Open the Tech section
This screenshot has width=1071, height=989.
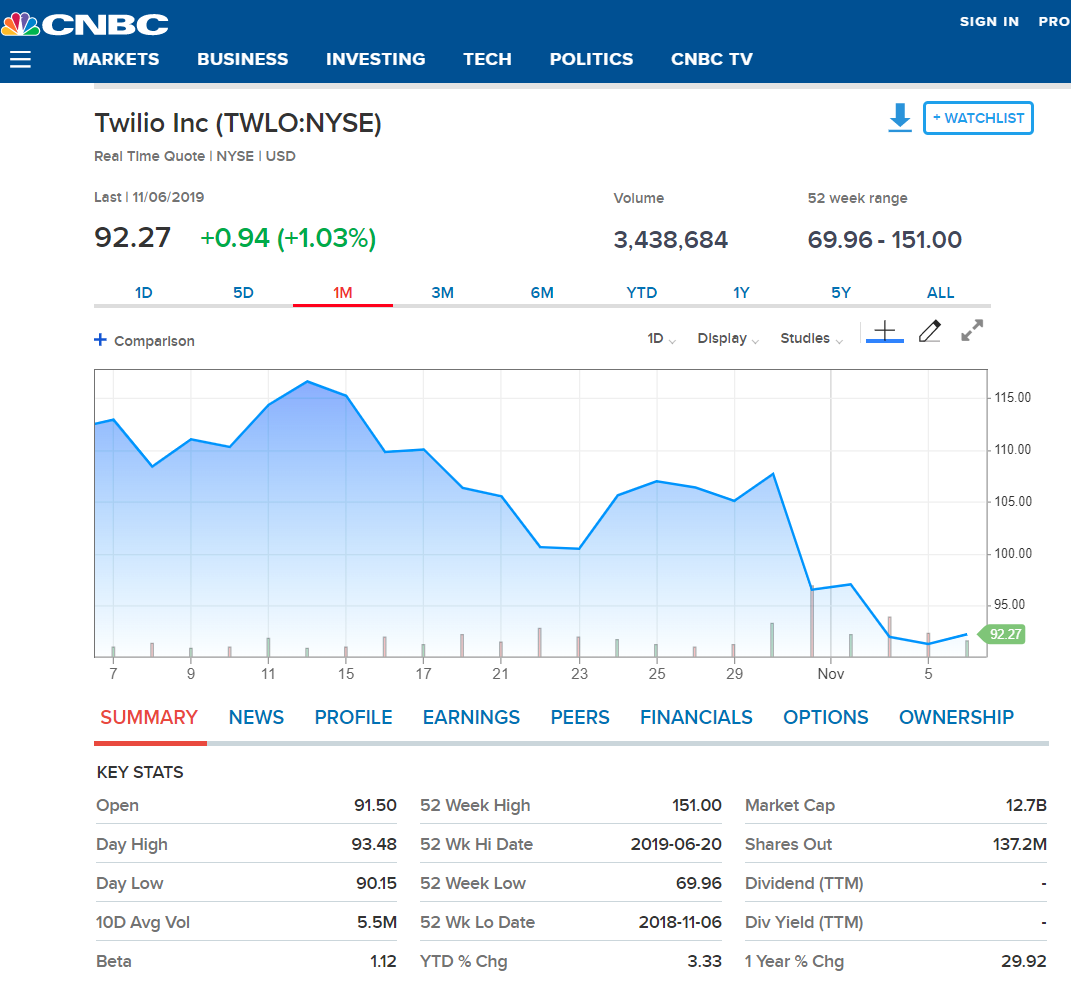pyautogui.click(x=488, y=59)
